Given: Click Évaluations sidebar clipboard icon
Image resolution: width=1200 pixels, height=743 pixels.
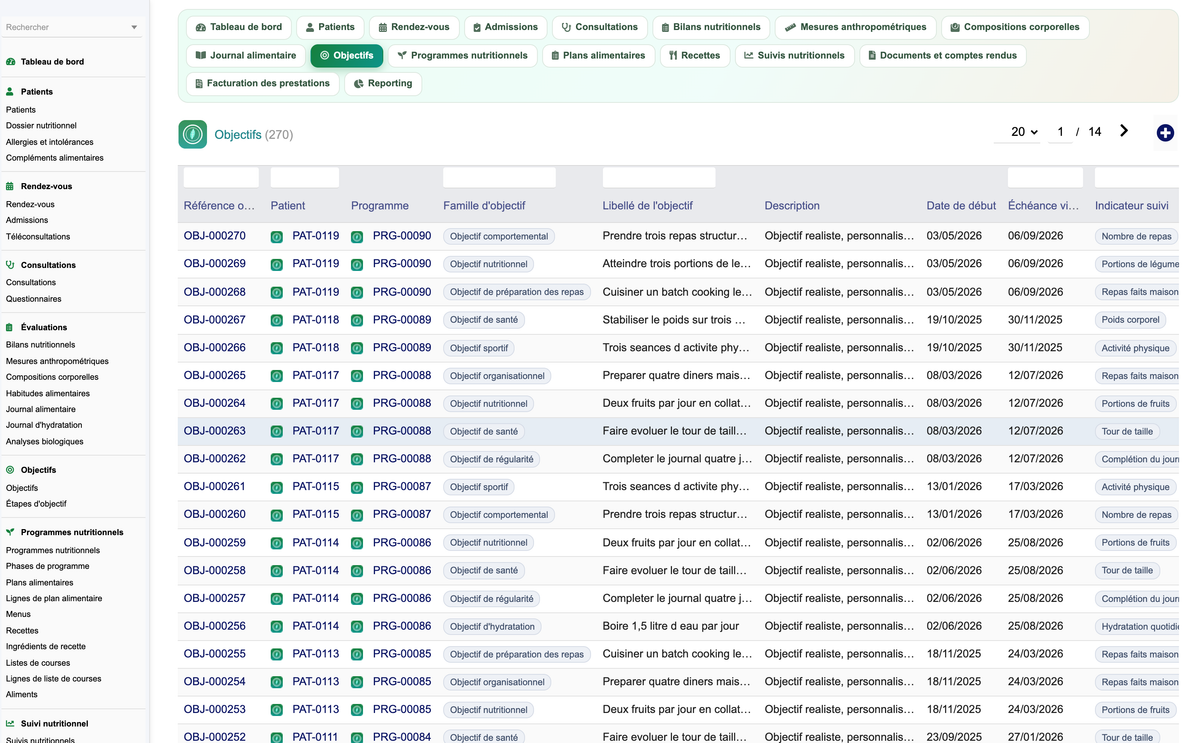Looking at the screenshot, I should (10, 327).
